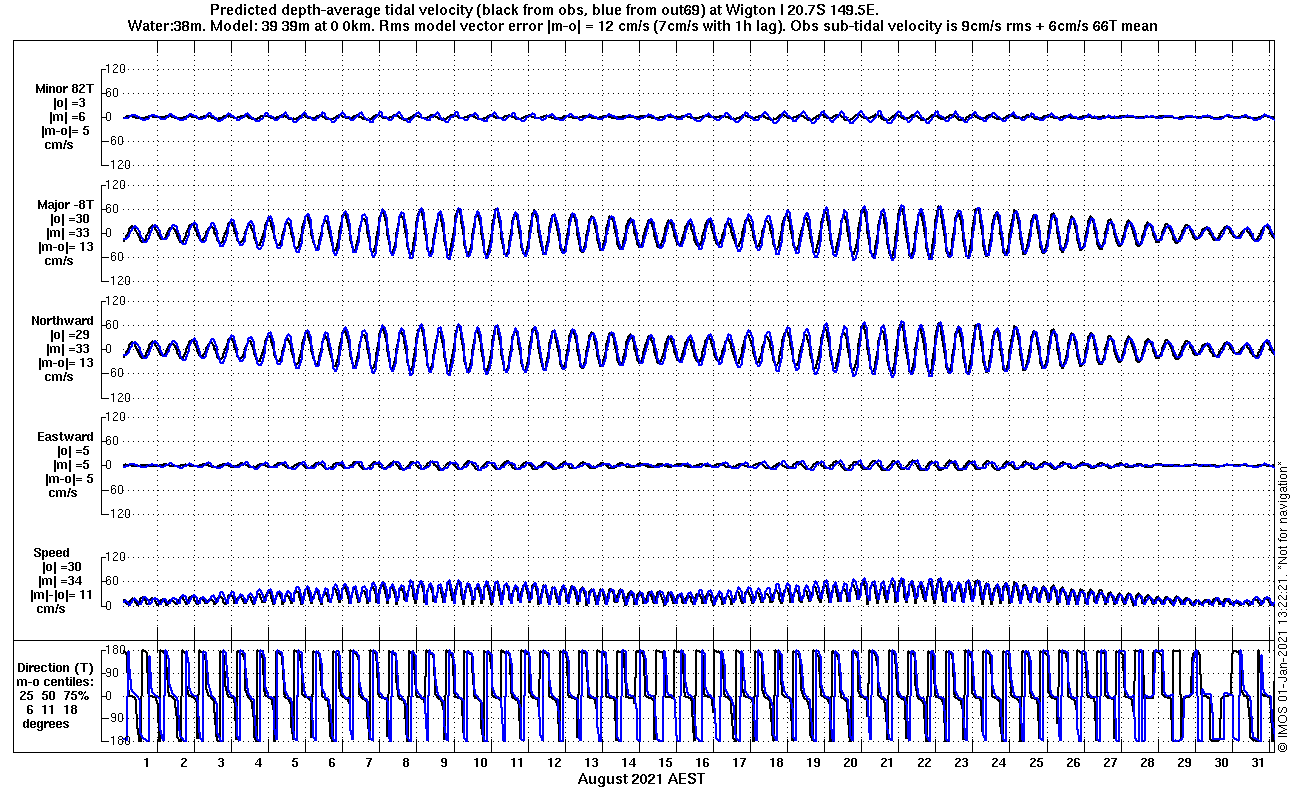
Task: Click the day 1 date tick label
Action: click(x=147, y=762)
